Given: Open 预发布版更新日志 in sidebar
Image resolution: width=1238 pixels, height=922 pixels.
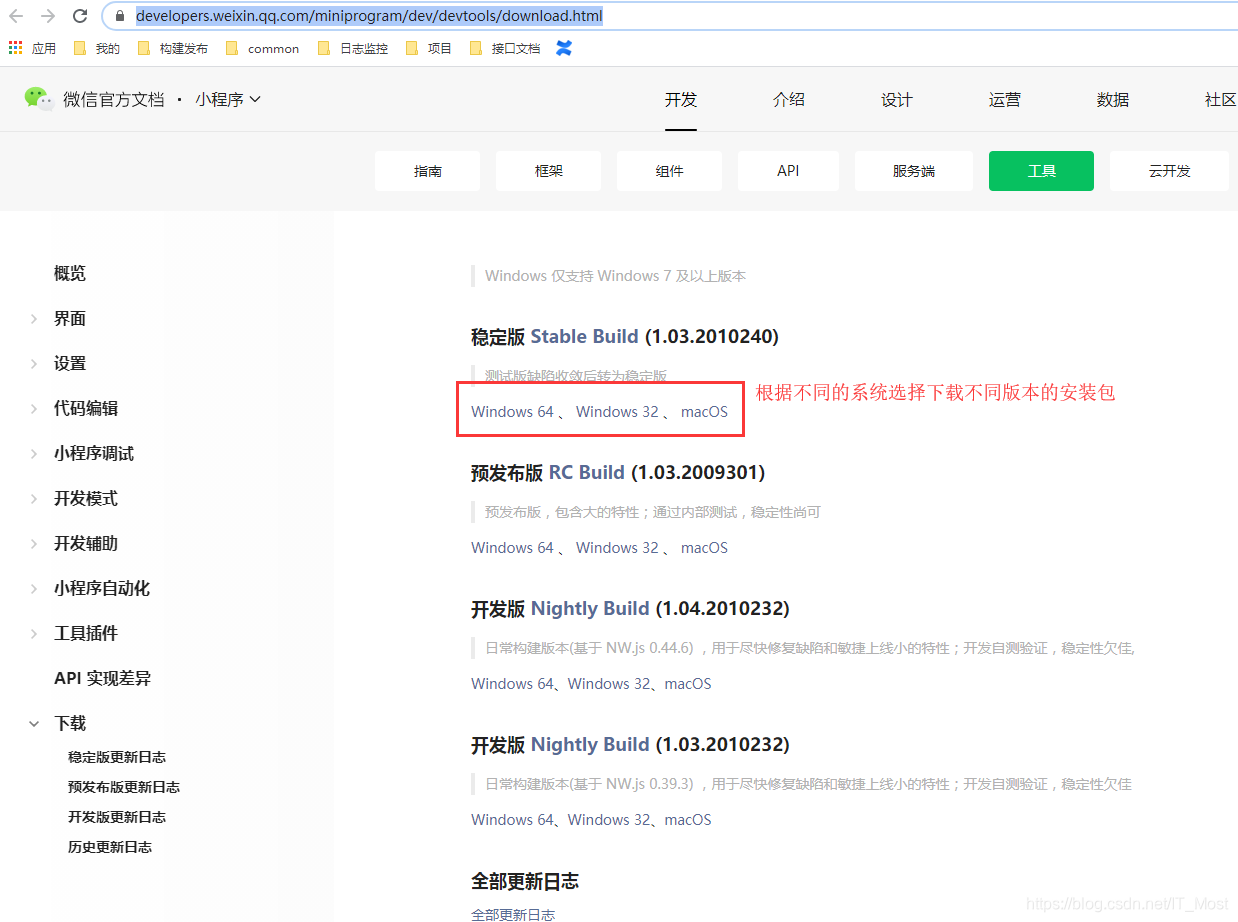Looking at the screenshot, I should click(124, 787).
